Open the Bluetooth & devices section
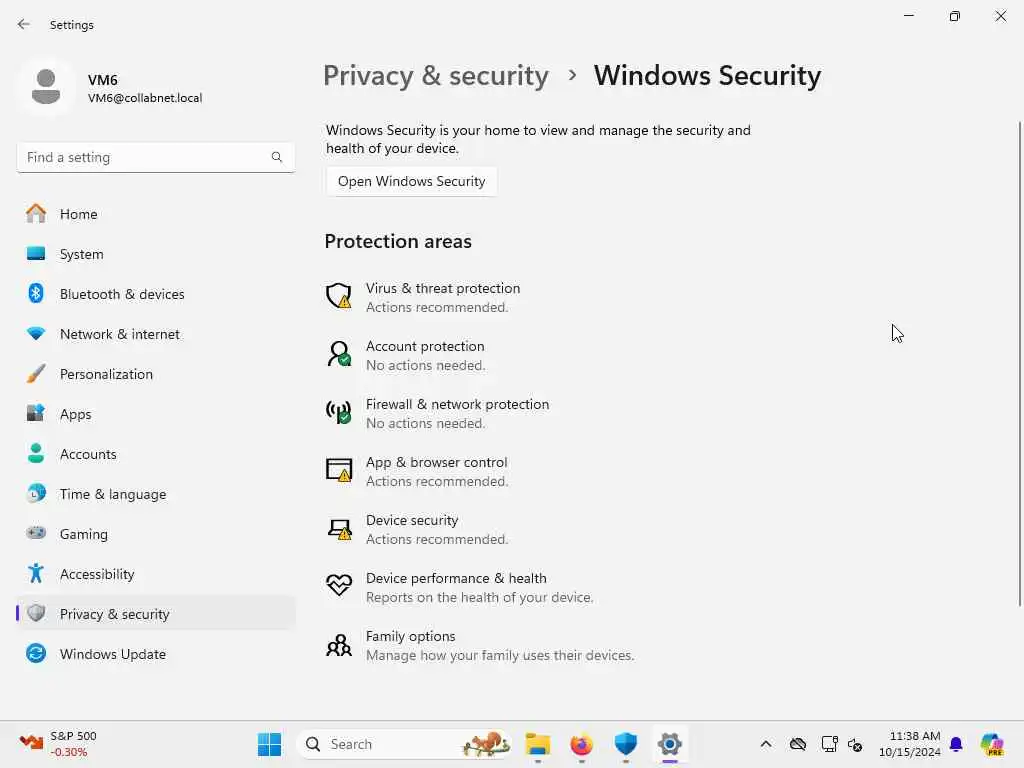The image size is (1024, 768). (x=121, y=294)
